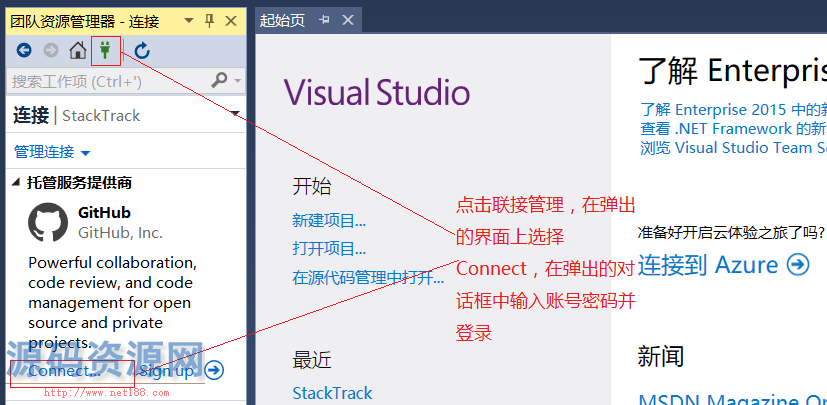This screenshot has height=405, width=827.
Task: Click the GitHub Sign up link
Action: click(167, 371)
